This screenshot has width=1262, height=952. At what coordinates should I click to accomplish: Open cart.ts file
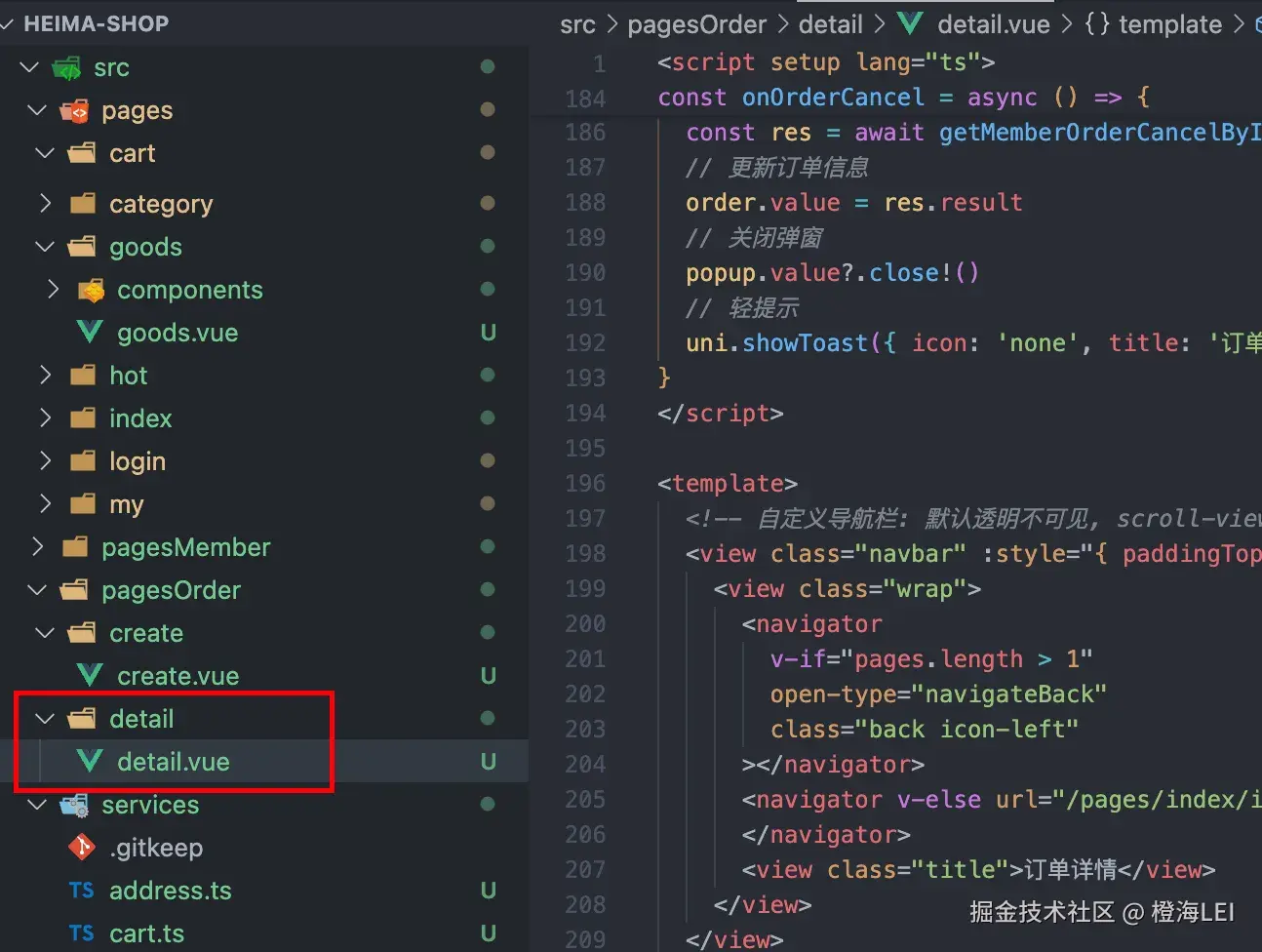click(x=146, y=933)
